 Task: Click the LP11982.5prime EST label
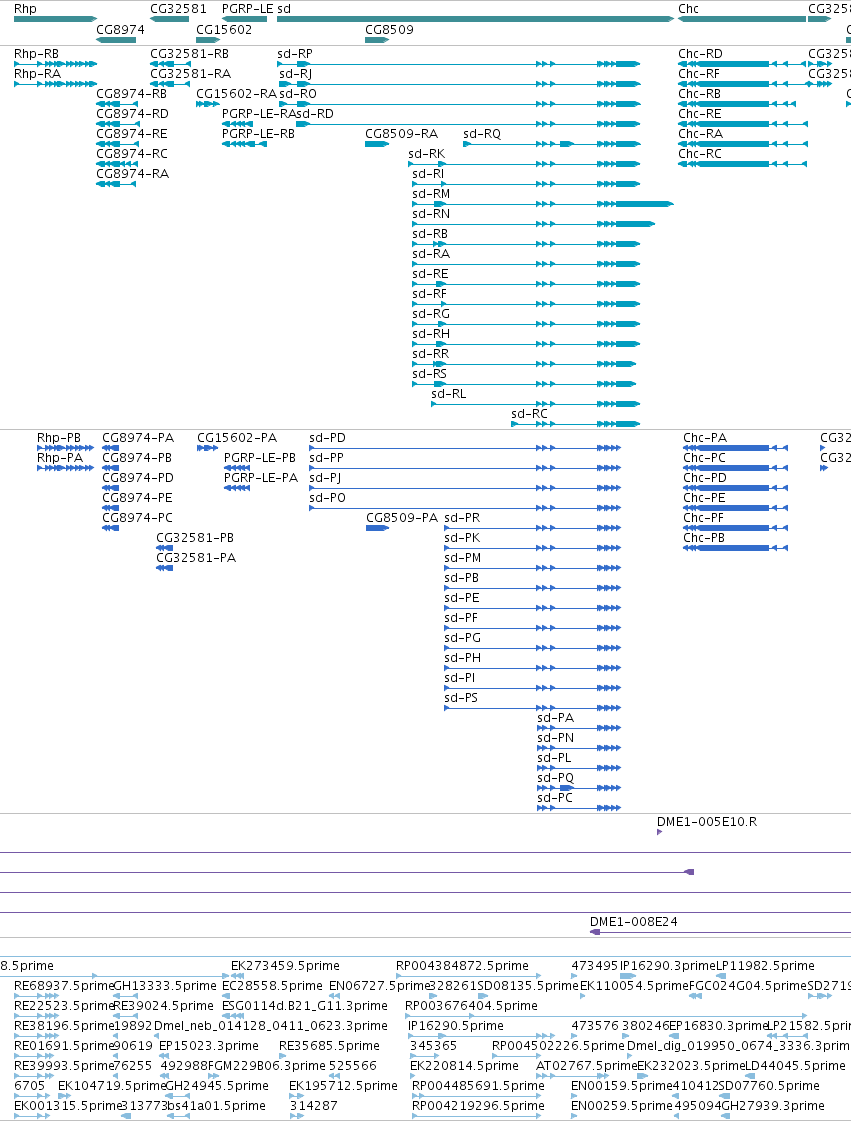click(765, 966)
